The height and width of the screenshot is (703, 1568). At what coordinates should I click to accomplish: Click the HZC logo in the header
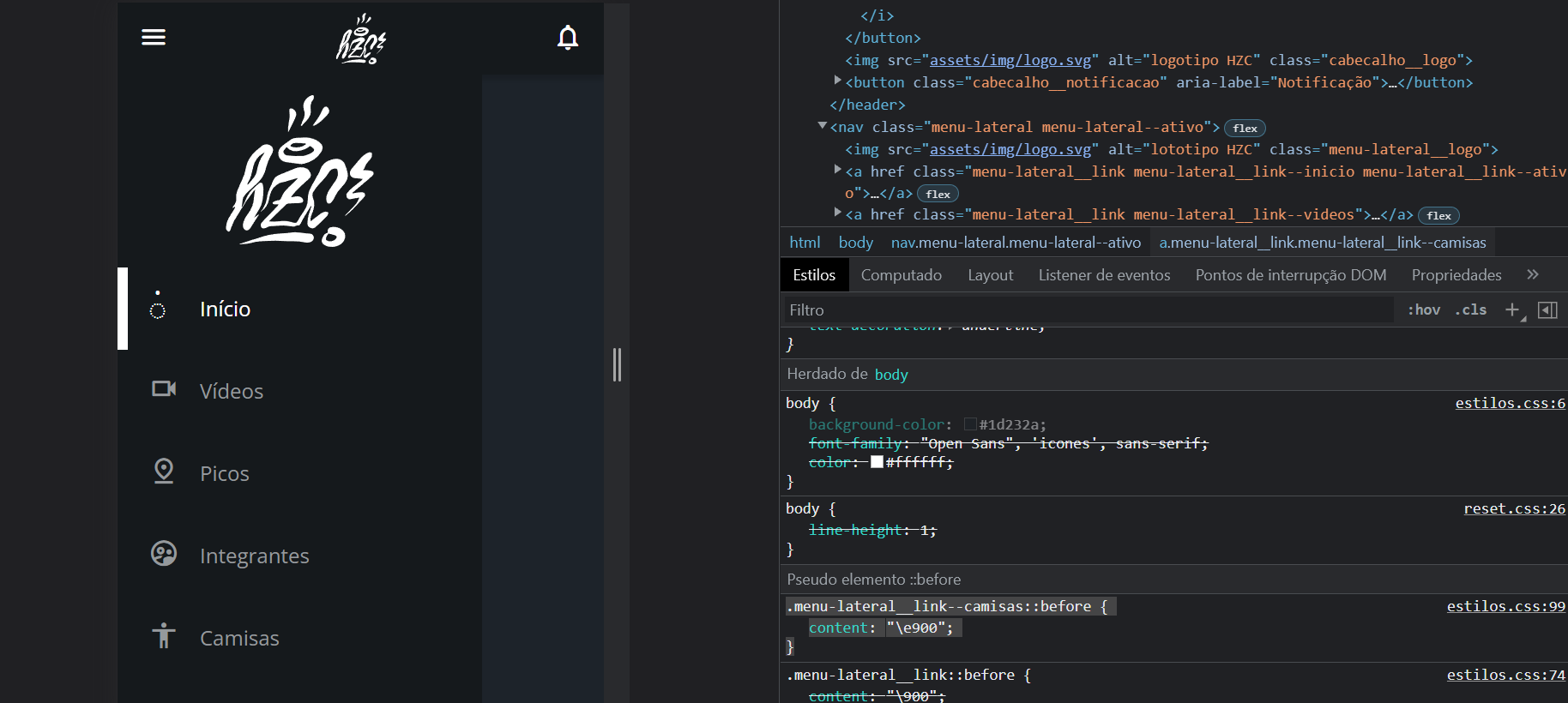361,39
